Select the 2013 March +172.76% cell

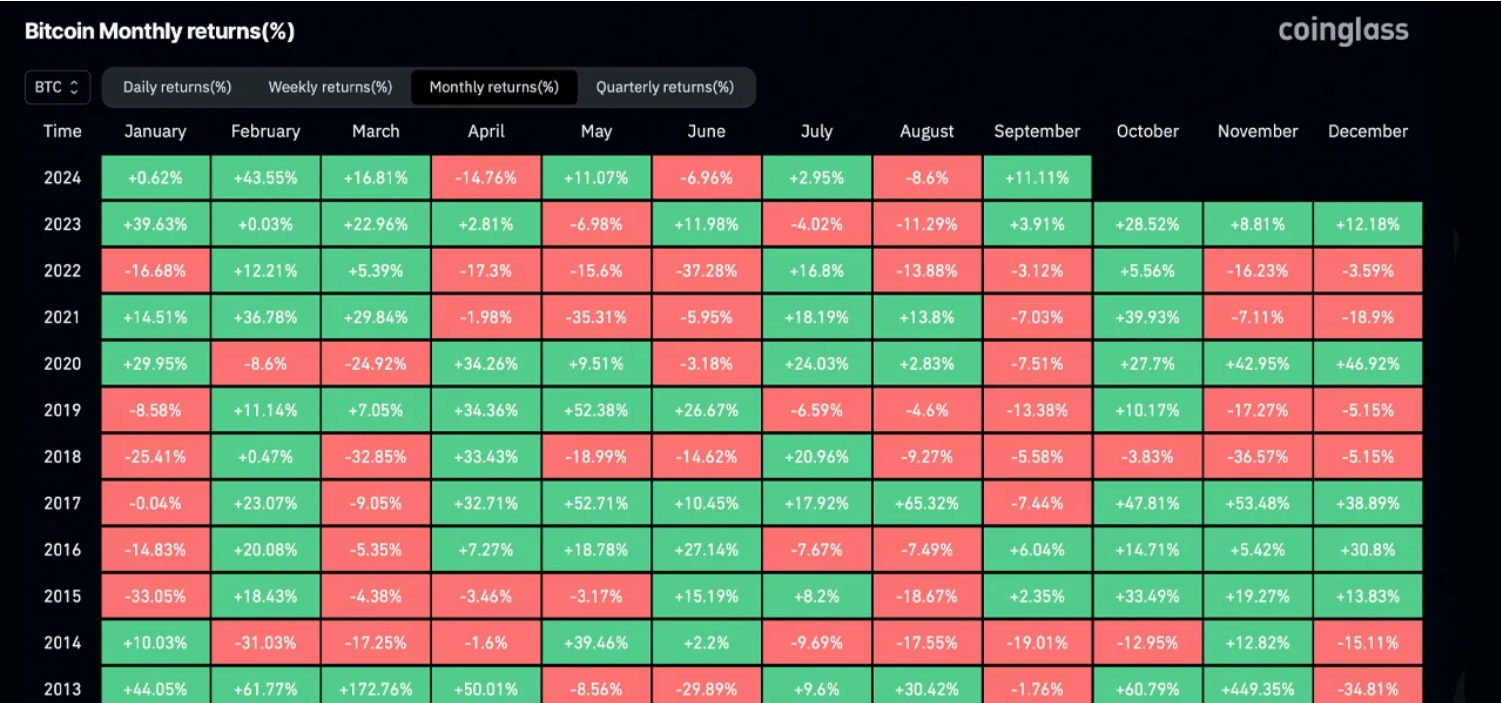(x=376, y=688)
